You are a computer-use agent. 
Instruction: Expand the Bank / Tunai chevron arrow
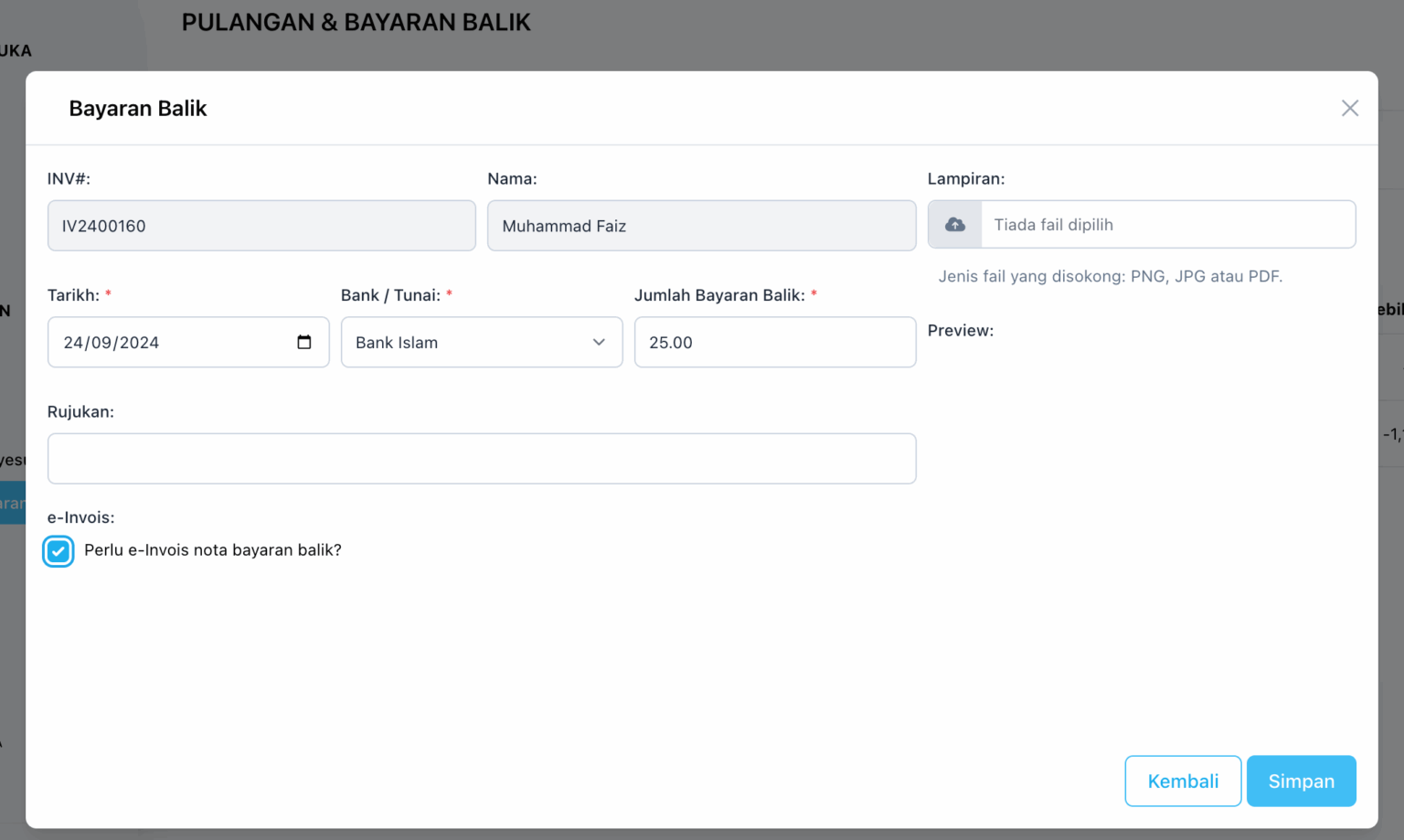pyautogui.click(x=599, y=342)
